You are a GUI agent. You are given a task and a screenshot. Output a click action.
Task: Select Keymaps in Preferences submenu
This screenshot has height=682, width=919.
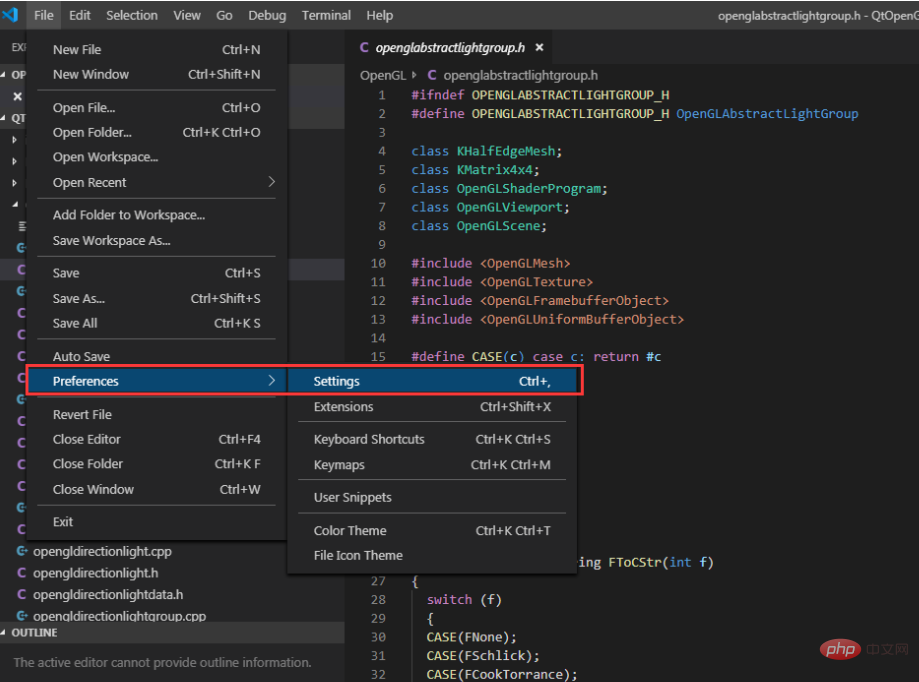[432, 465]
